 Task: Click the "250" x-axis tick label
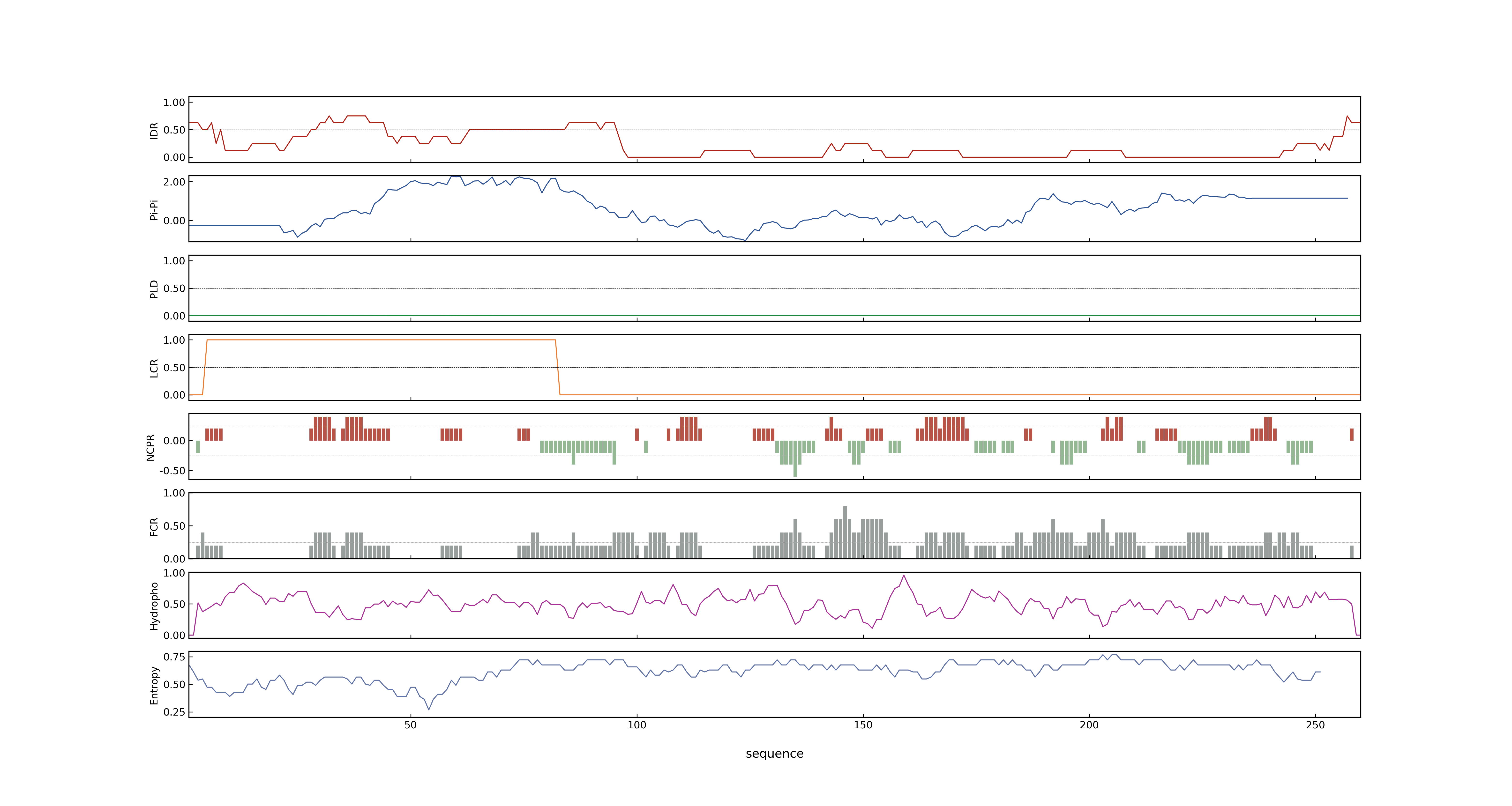pyautogui.click(x=1315, y=725)
